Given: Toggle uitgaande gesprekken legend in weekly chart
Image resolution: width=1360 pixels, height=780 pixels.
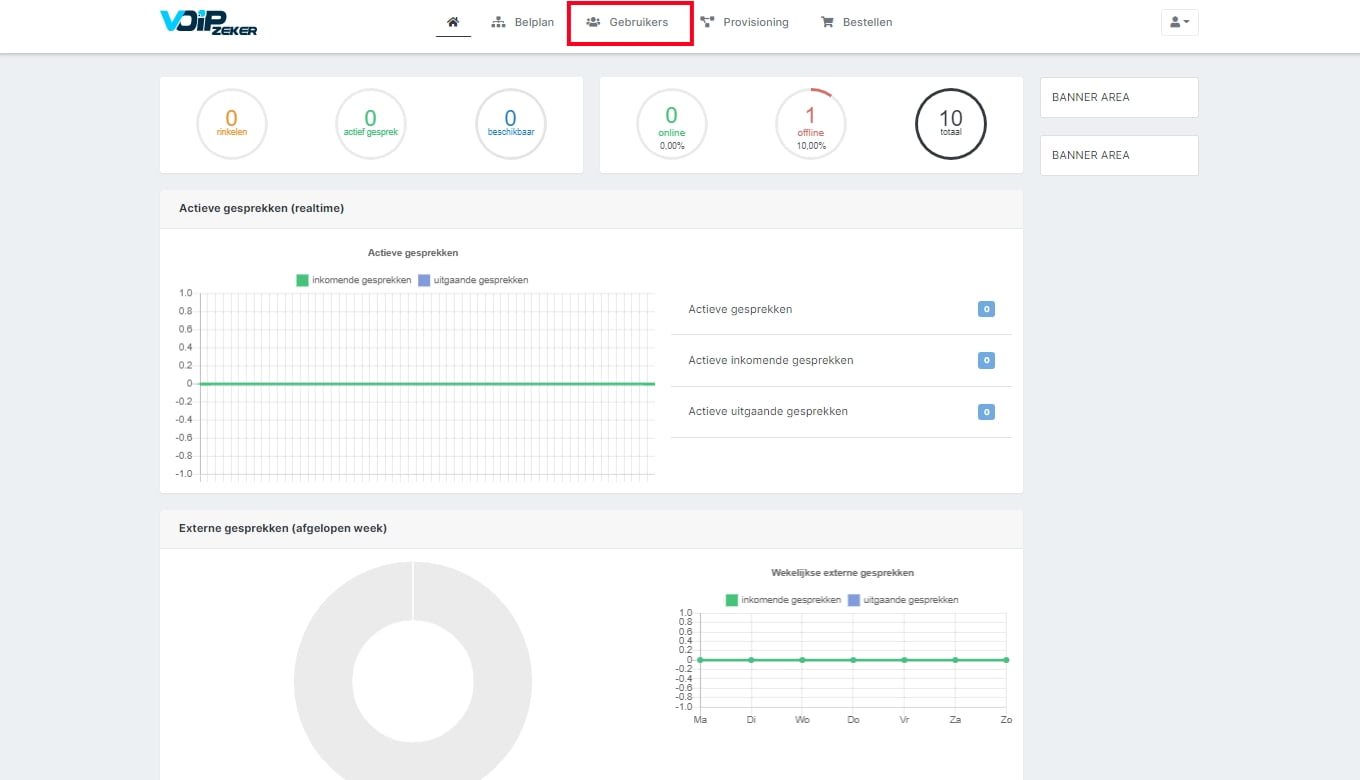Looking at the screenshot, I should click(x=903, y=600).
